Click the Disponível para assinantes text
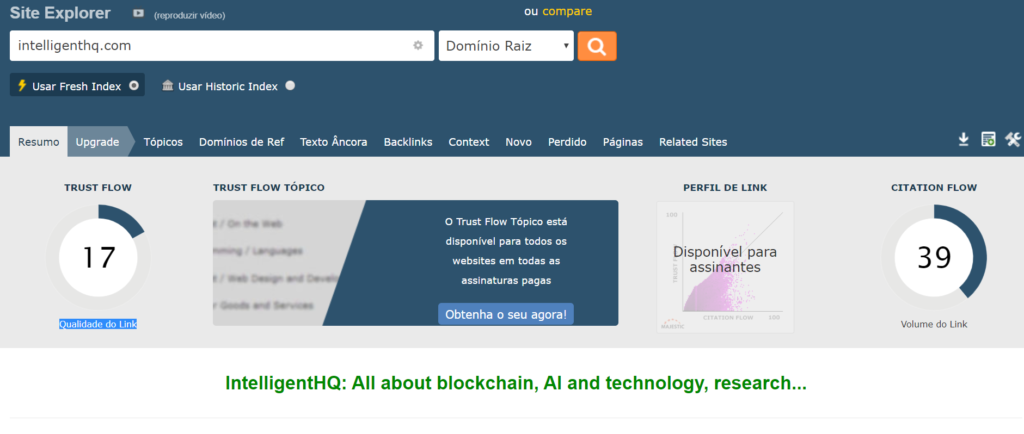This screenshot has width=1024, height=434. pos(725,259)
